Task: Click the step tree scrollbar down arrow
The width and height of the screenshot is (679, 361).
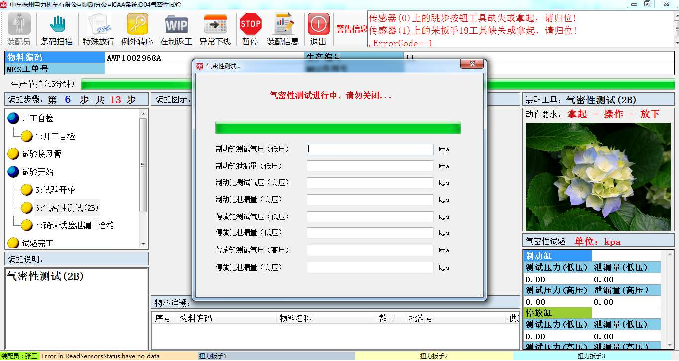Action: click(143, 244)
